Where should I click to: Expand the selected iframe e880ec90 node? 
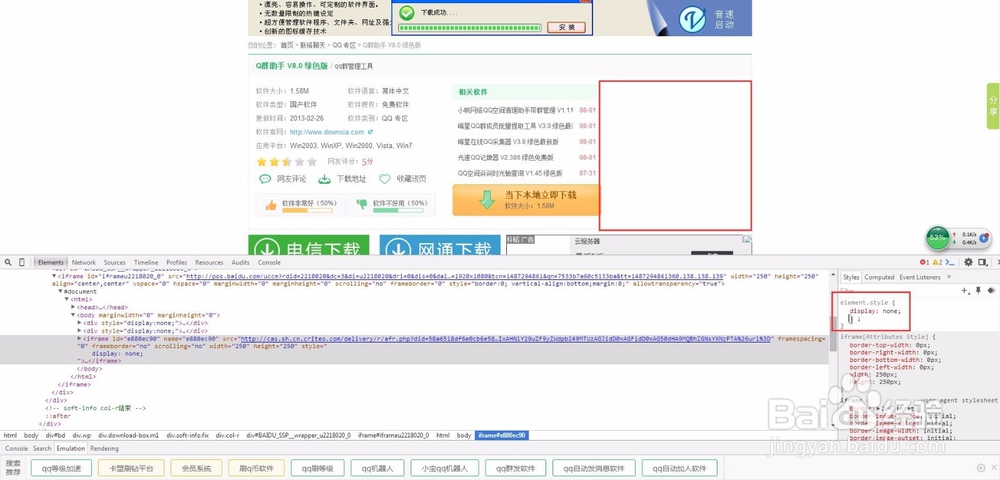pos(80,339)
